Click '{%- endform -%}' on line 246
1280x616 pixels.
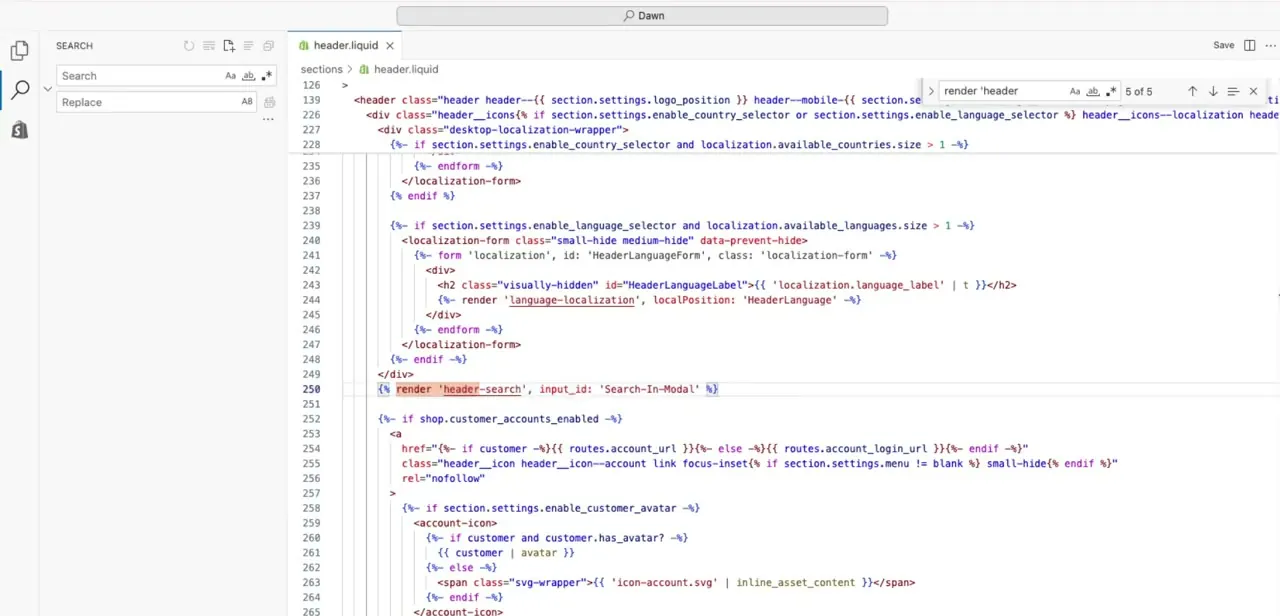point(458,330)
